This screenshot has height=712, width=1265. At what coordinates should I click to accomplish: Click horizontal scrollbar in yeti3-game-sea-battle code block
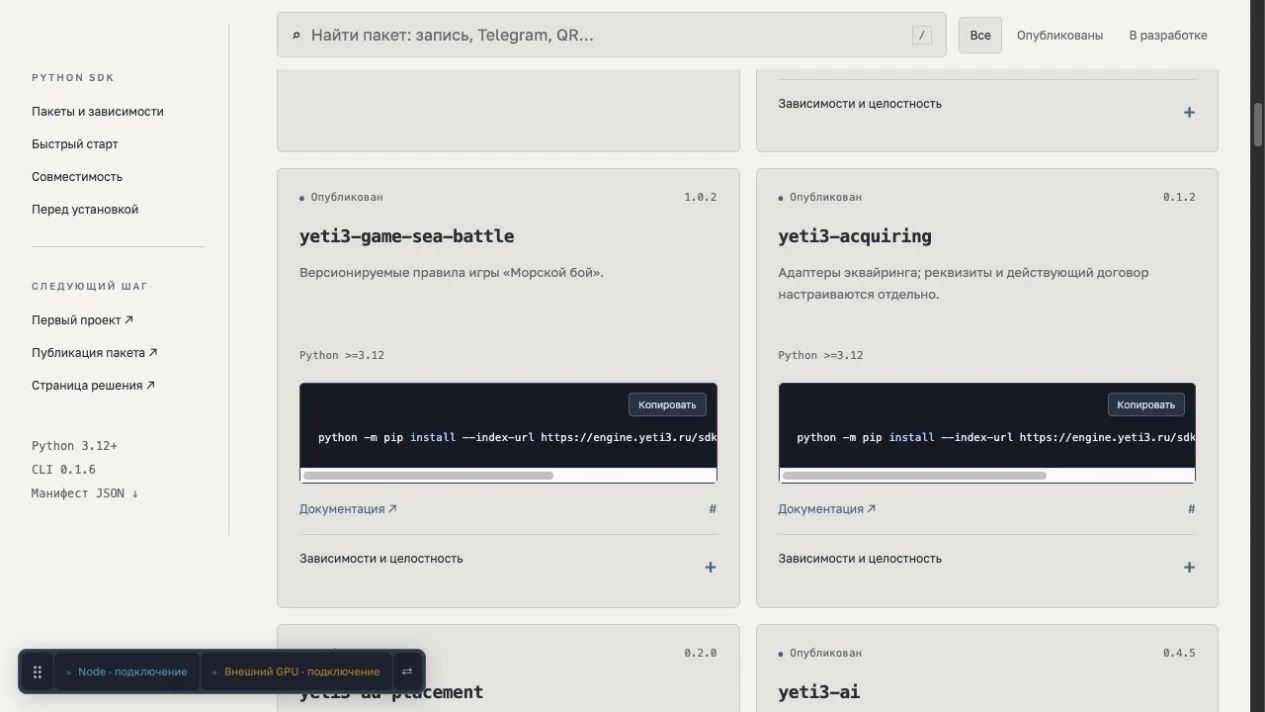point(428,476)
